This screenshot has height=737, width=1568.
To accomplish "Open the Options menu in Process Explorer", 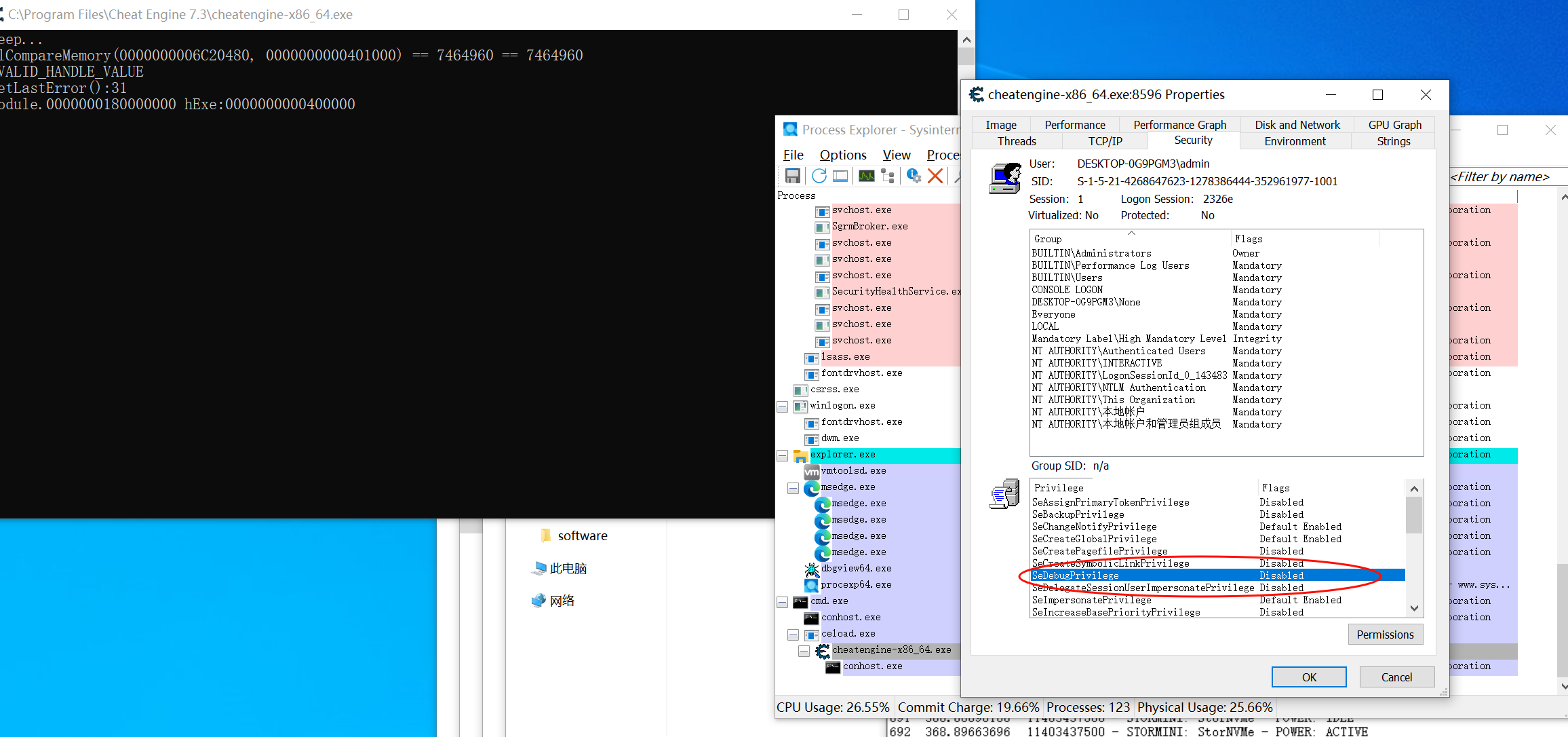I will [x=842, y=155].
